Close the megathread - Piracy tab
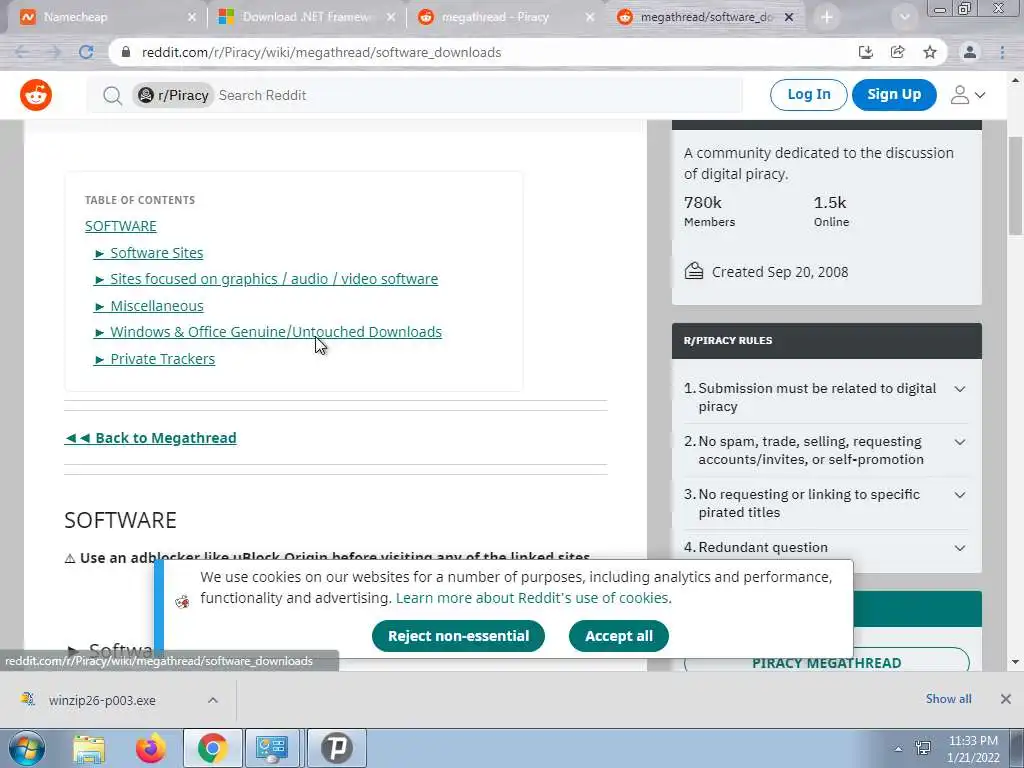1024x768 pixels. pos(590,18)
